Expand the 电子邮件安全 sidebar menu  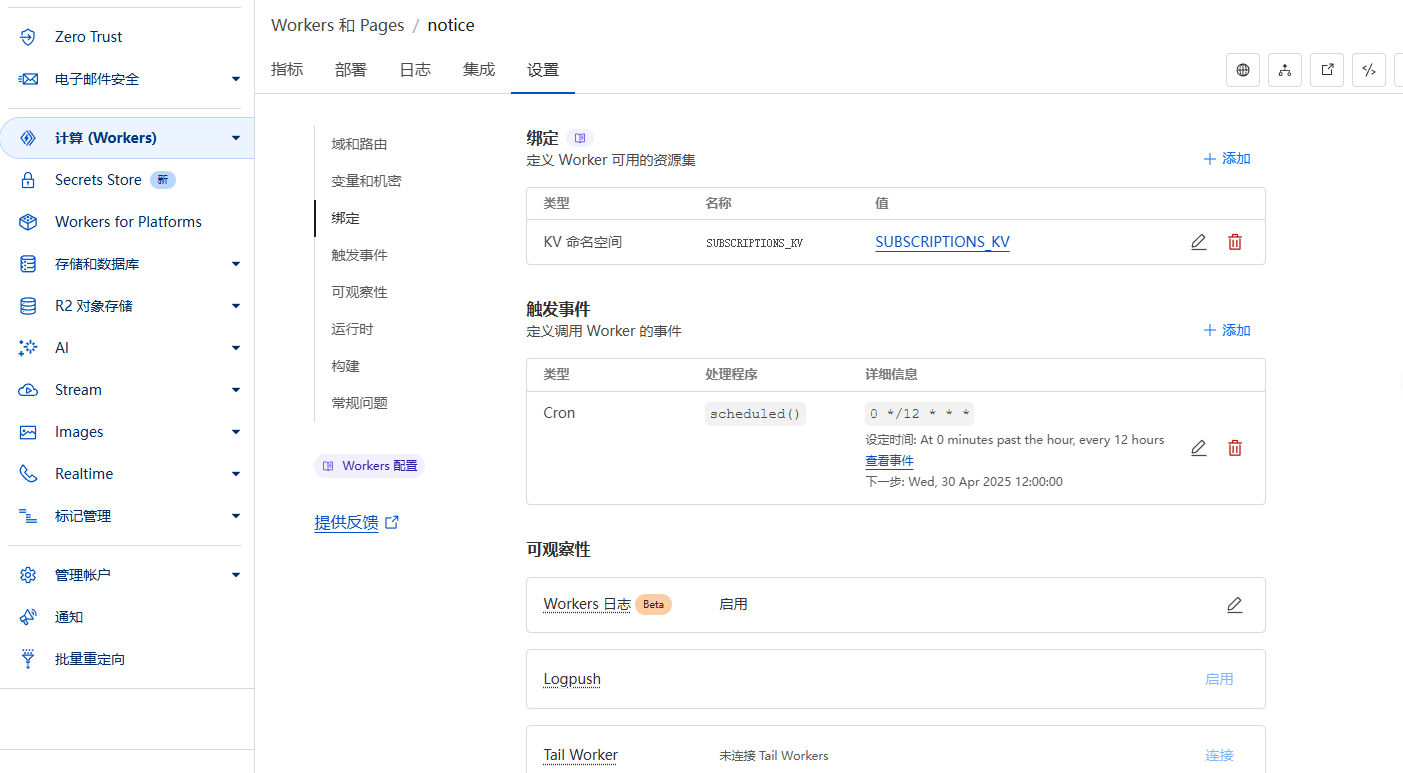pyautogui.click(x=236, y=79)
